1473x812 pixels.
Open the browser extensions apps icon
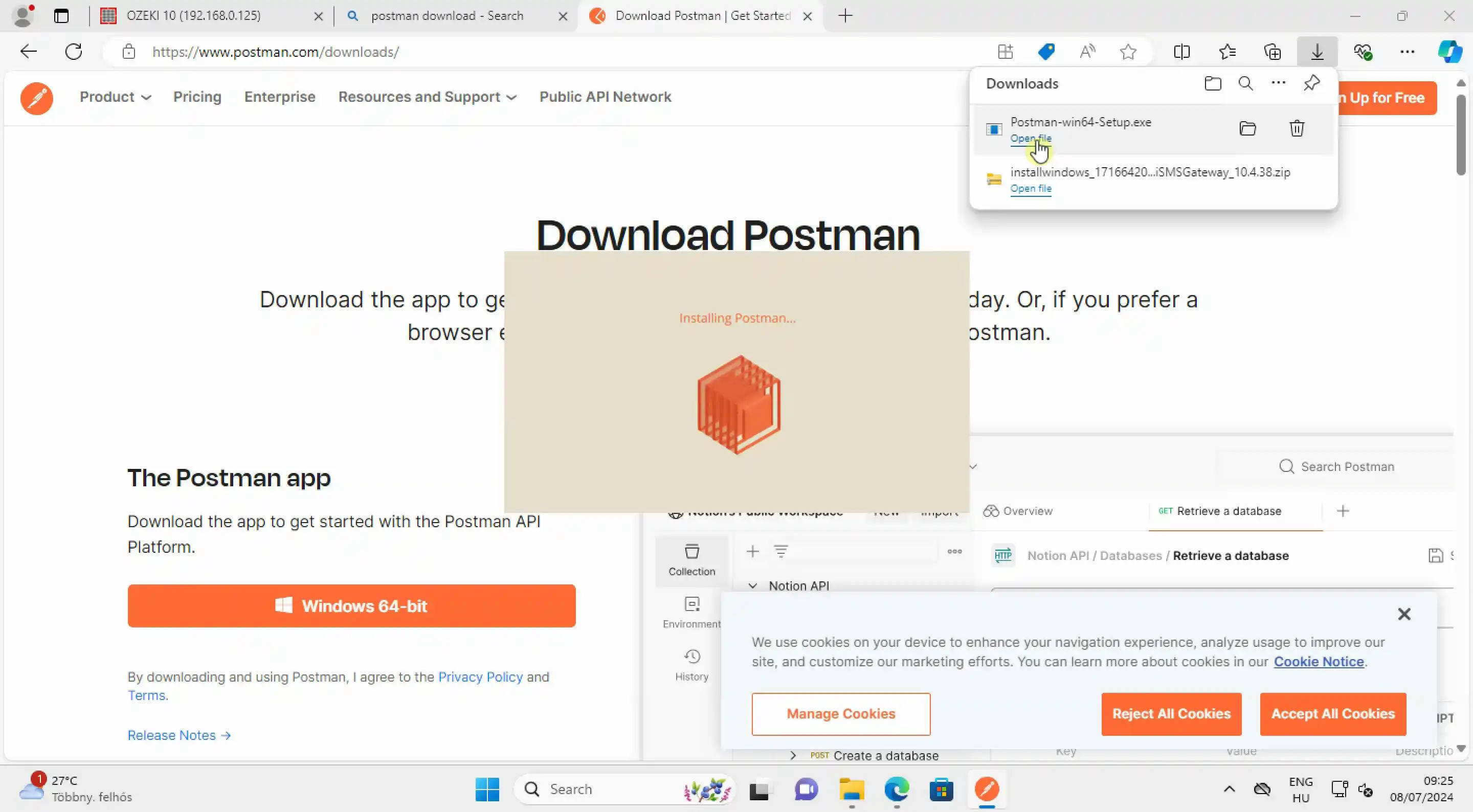coord(1005,52)
